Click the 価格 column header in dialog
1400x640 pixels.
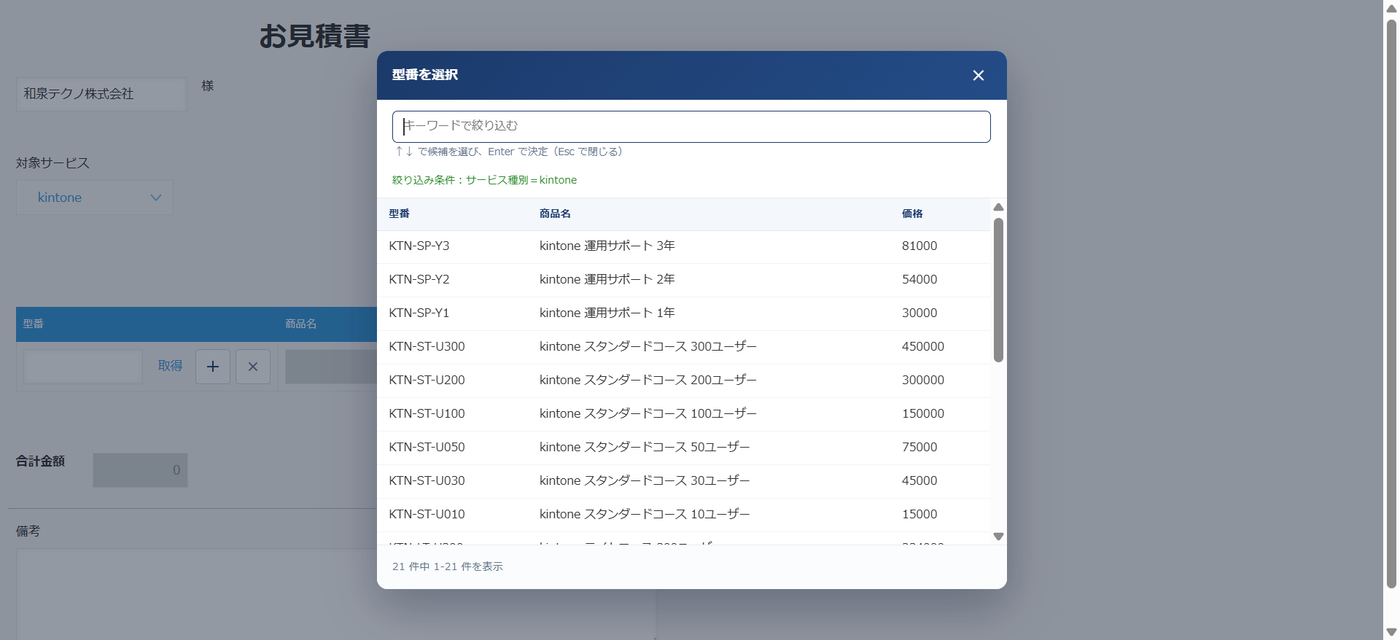click(912, 214)
